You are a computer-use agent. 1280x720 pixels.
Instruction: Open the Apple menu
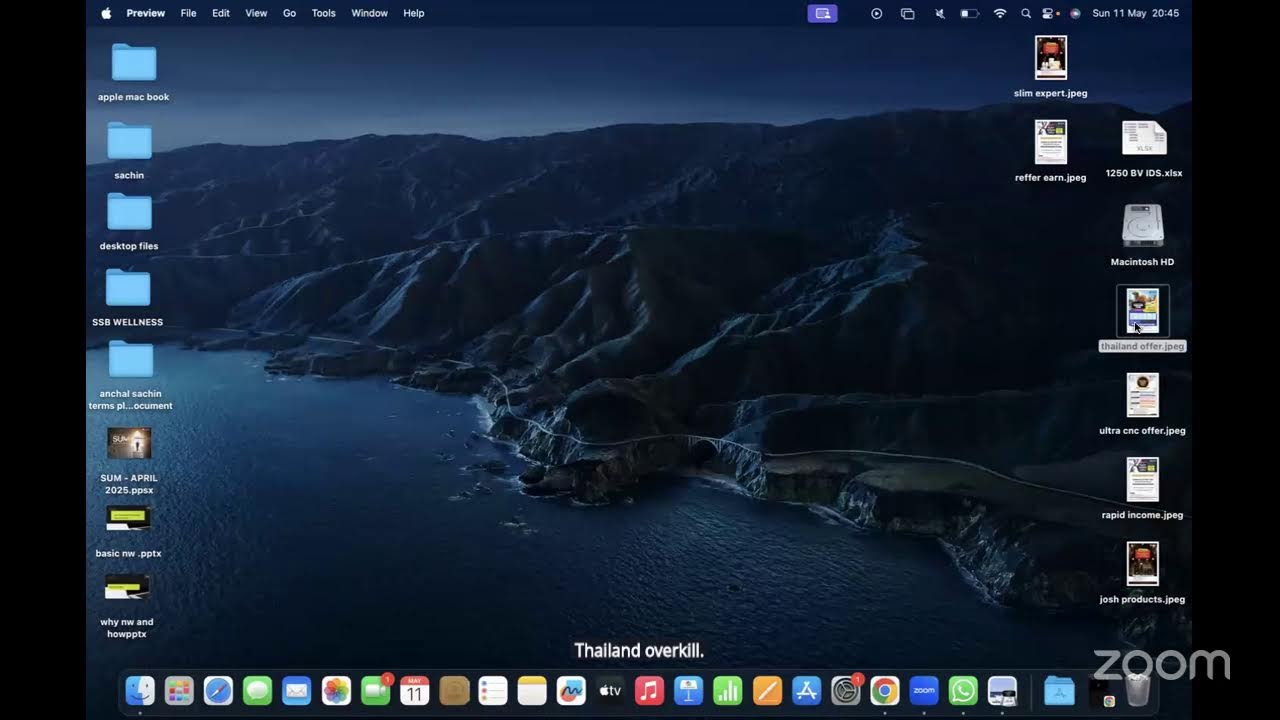[x=106, y=13]
